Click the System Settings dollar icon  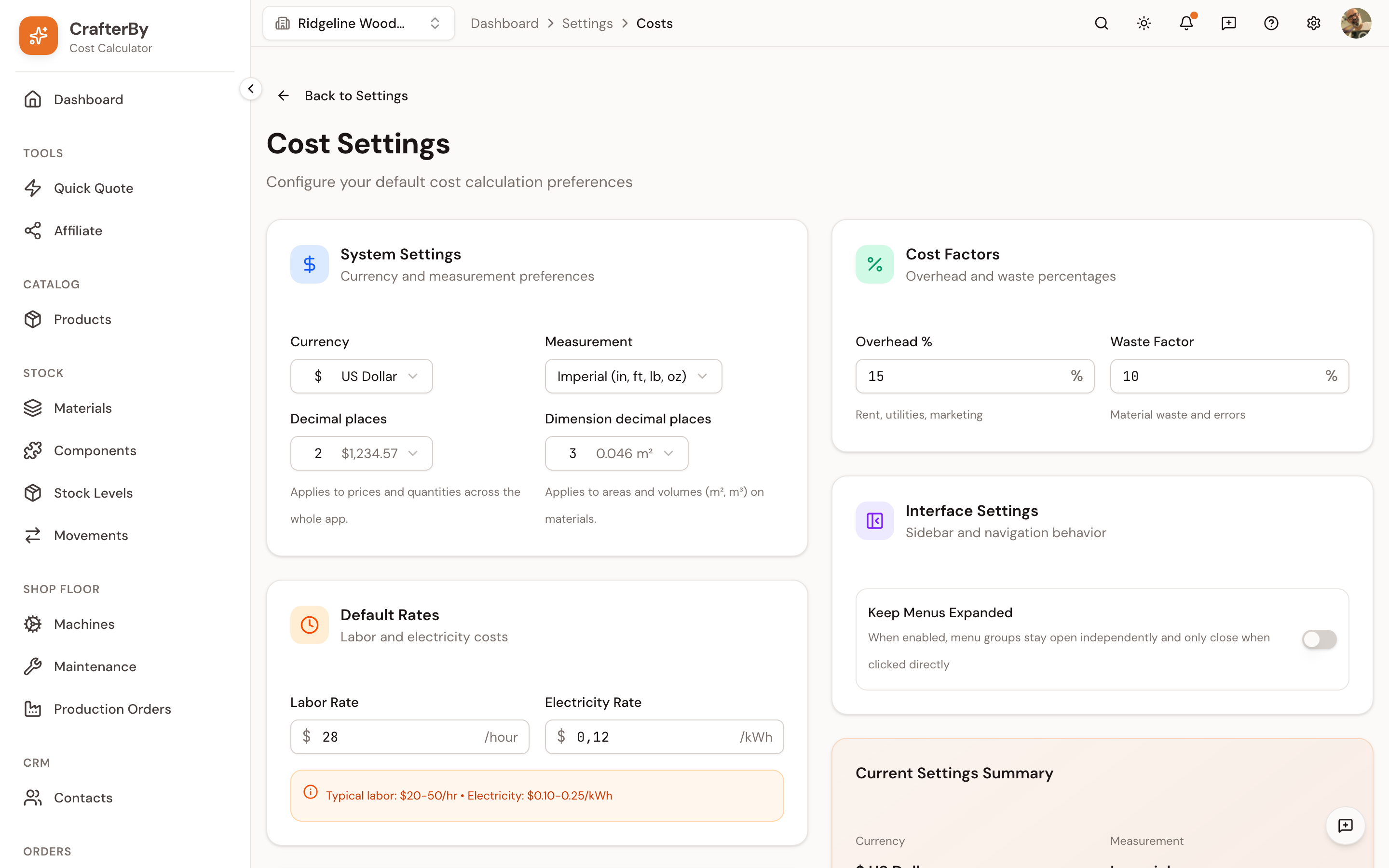tap(309, 264)
